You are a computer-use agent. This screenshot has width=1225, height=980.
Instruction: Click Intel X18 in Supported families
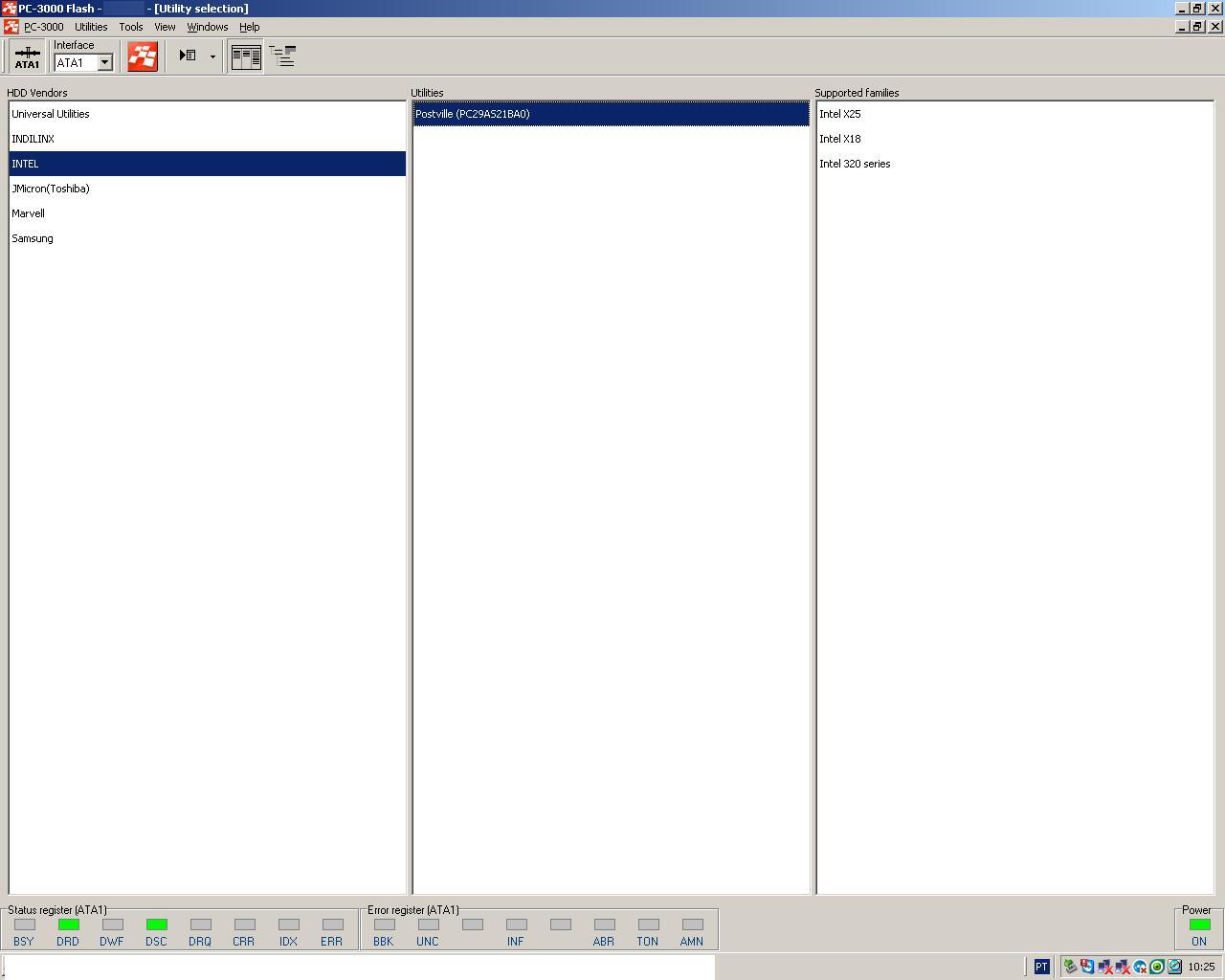coord(1014,139)
